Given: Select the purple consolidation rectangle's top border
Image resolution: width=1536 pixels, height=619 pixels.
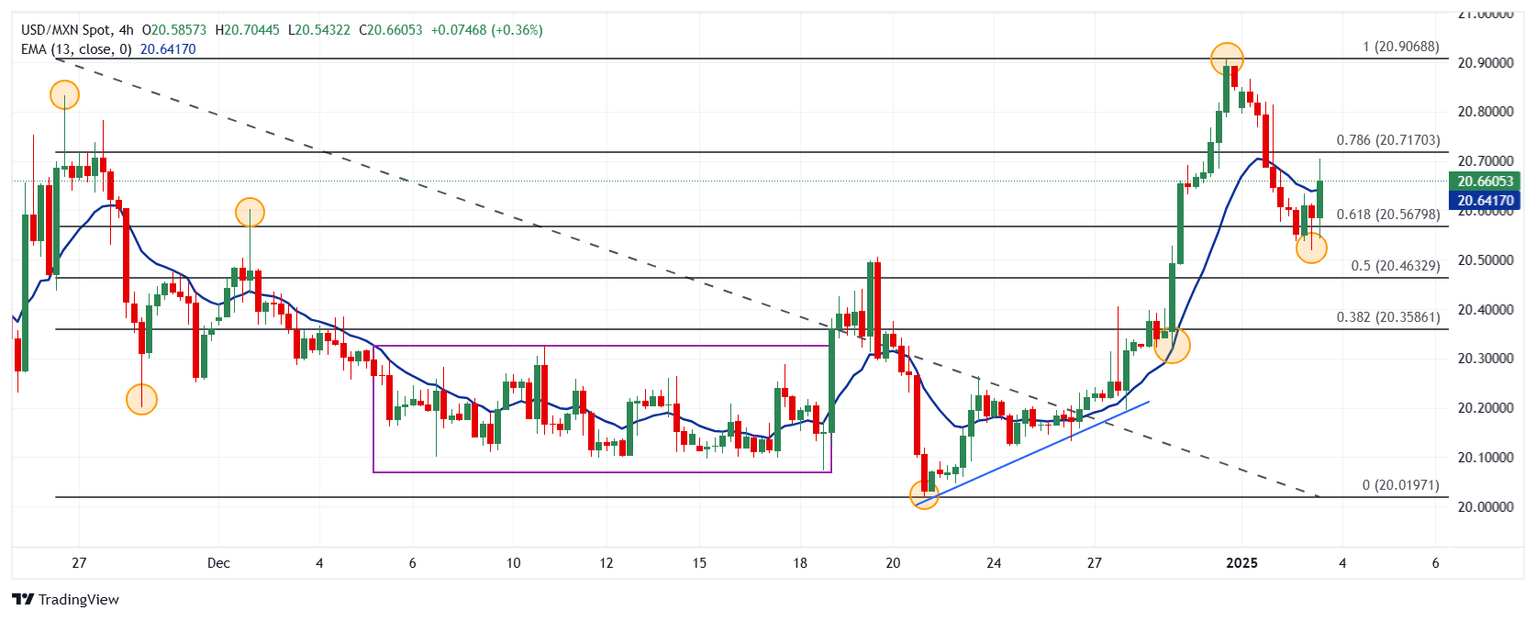Looking at the screenshot, I should 600,346.
